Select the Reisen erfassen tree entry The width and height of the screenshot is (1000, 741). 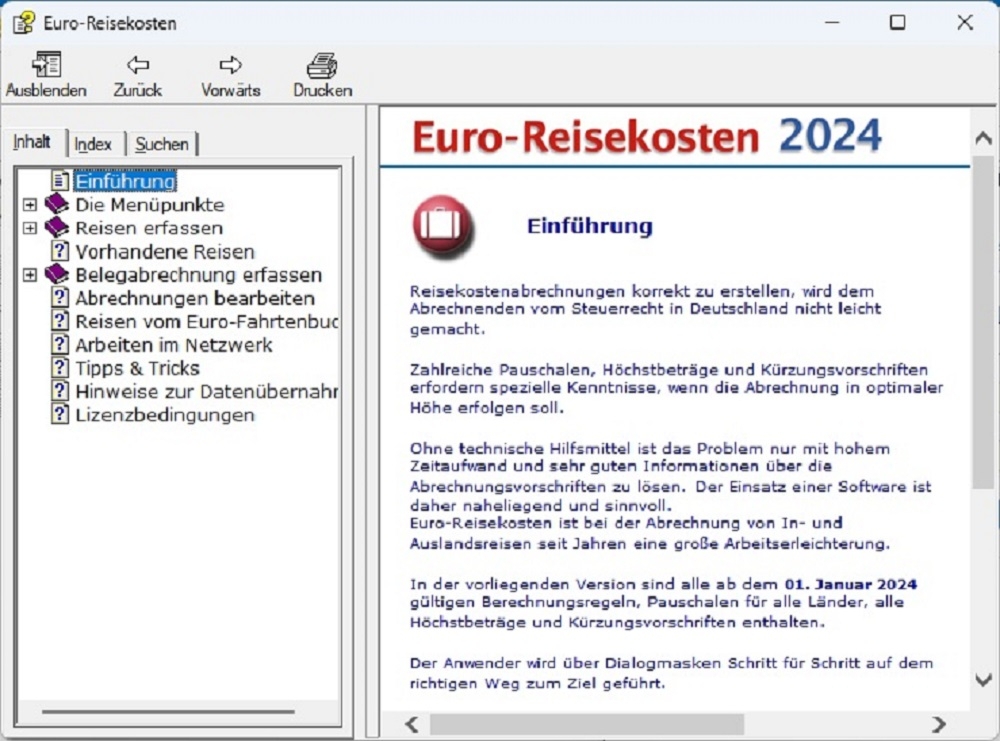pyautogui.click(x=149, y=228)
